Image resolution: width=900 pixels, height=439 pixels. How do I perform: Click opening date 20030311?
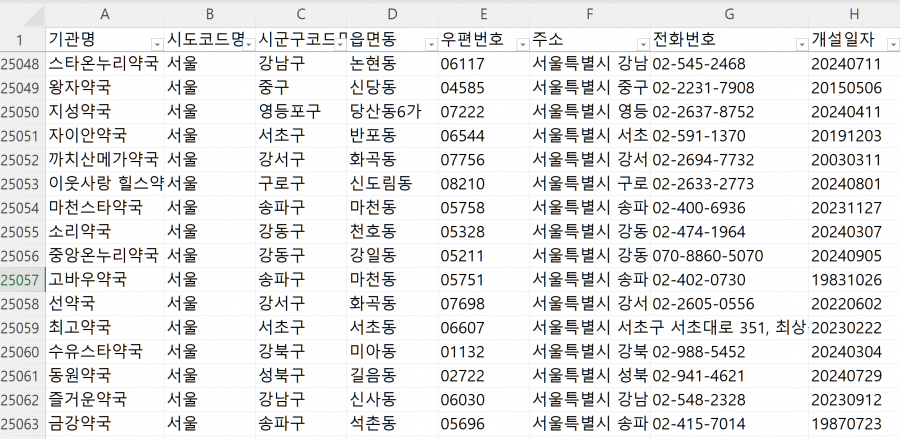tap(854, 160)
